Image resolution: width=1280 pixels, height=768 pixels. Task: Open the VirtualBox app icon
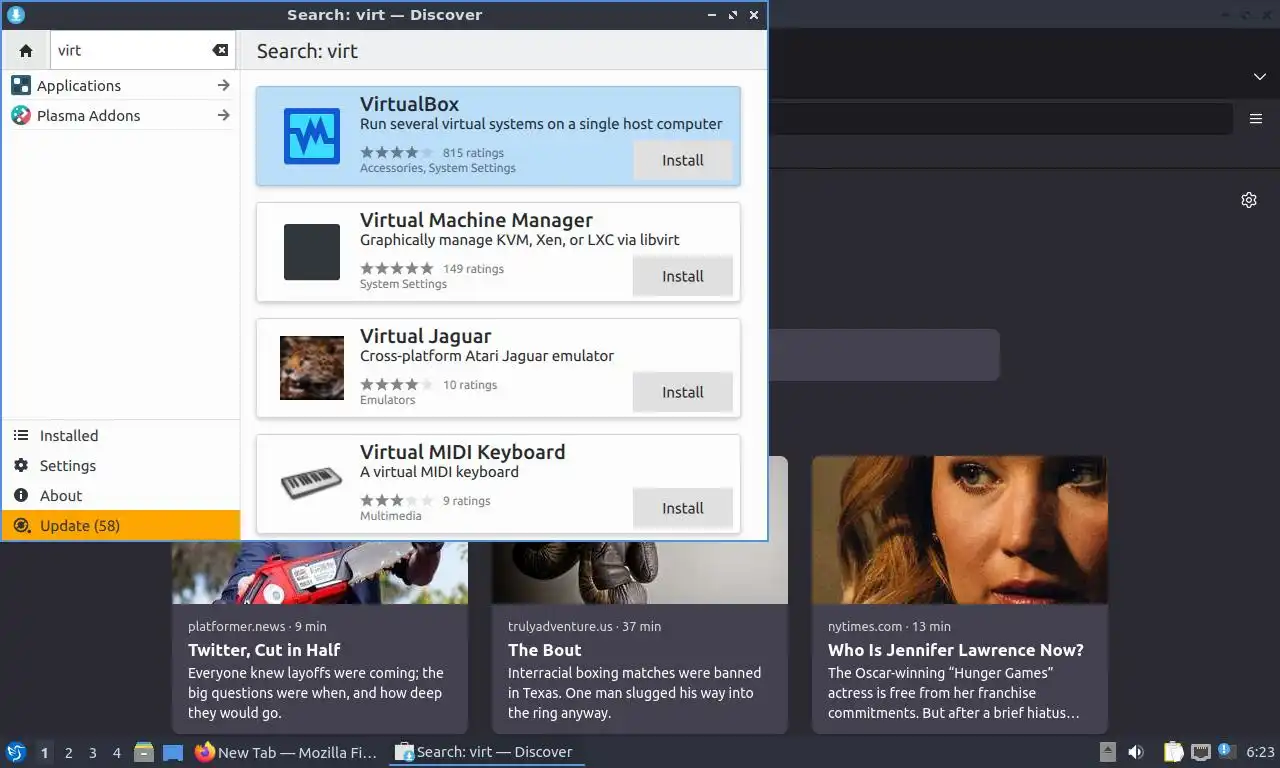click(312, 136)
